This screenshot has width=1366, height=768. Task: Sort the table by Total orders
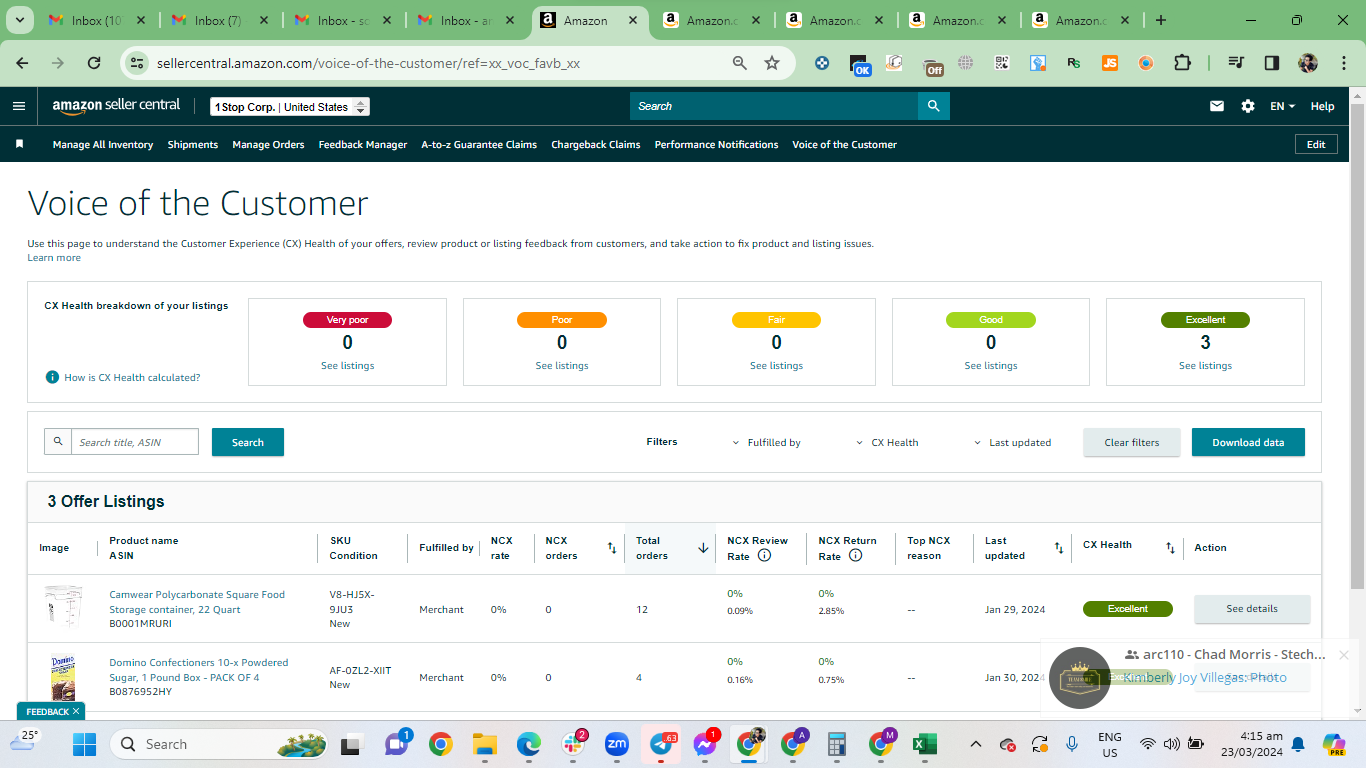[703, 548]
